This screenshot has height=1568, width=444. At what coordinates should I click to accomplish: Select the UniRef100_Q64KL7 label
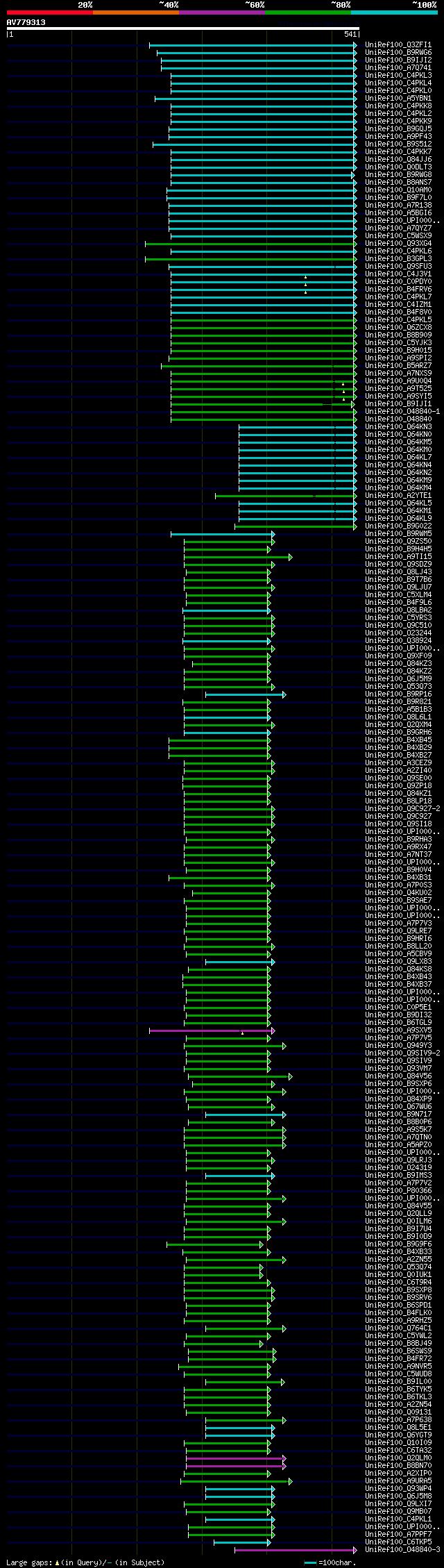point(398,458)
